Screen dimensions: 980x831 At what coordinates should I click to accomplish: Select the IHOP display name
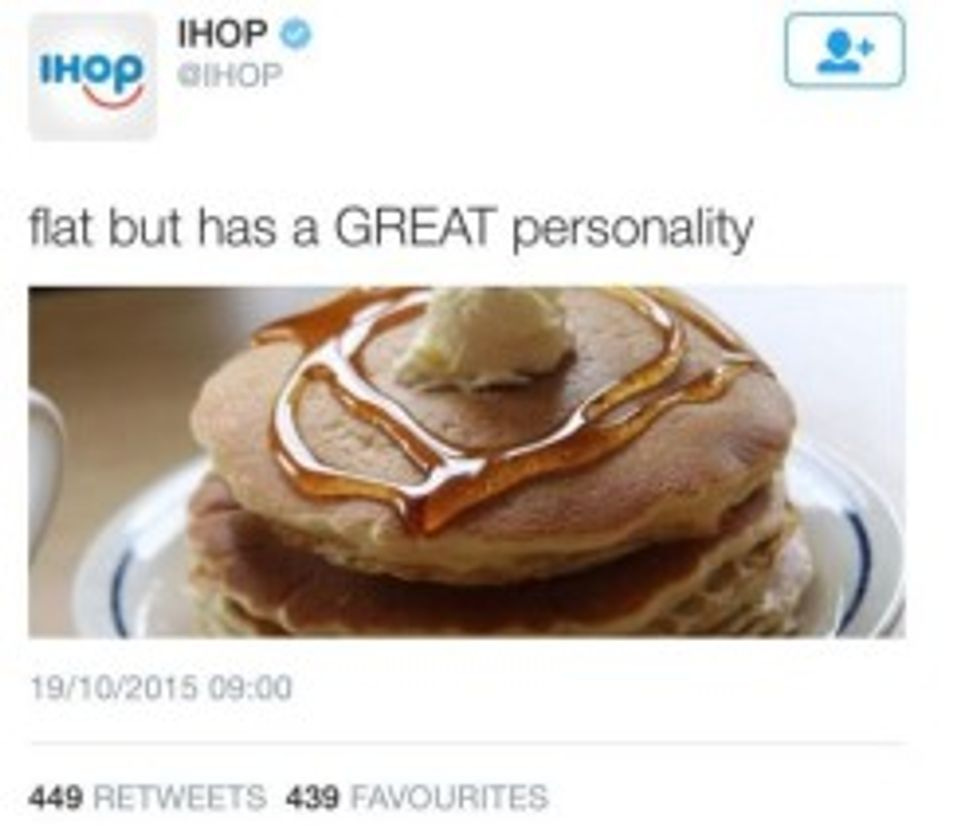(x=222, y=34)
